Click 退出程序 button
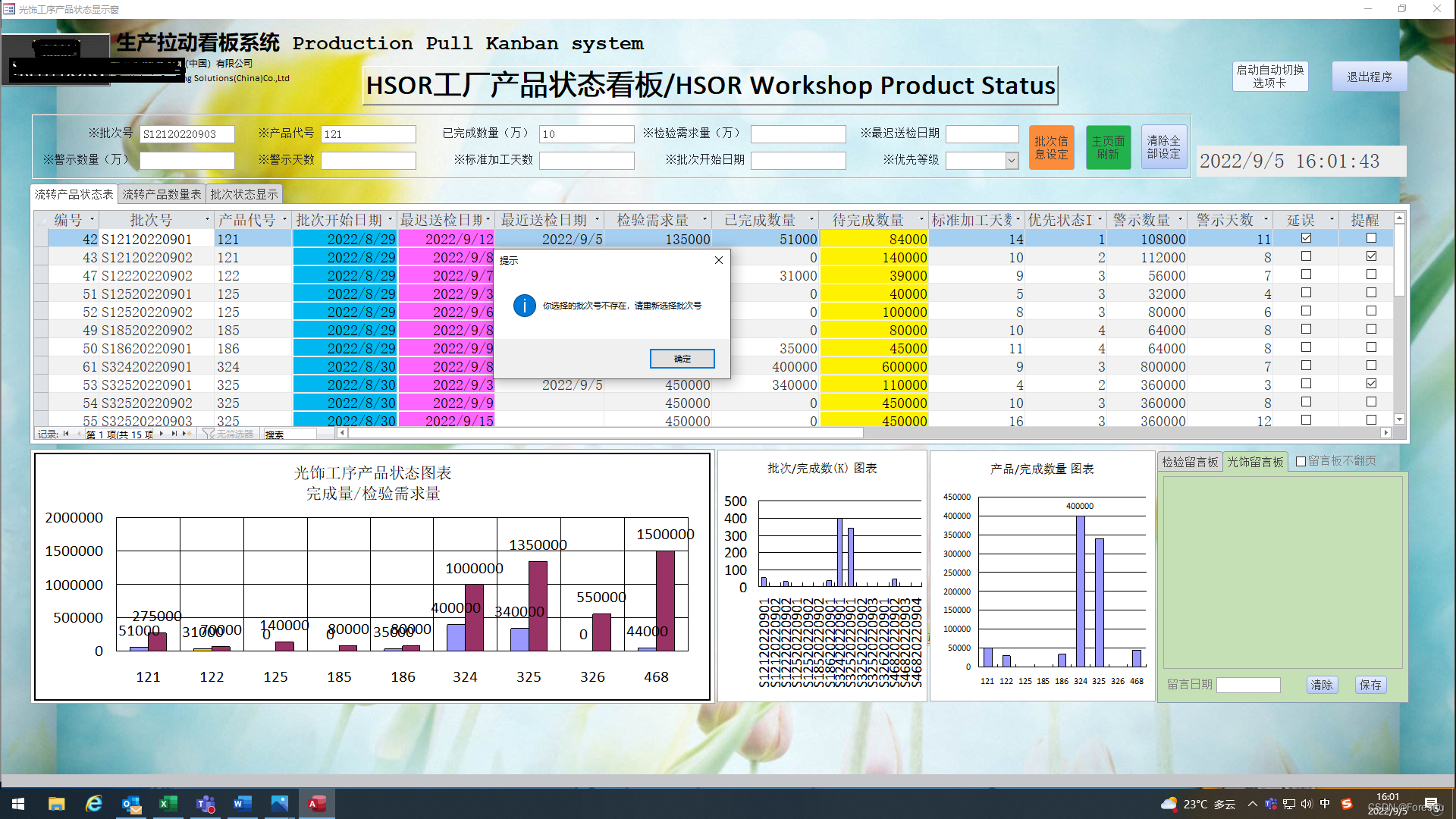This screenshot has width=1456, height=819. click(1370, 77)
